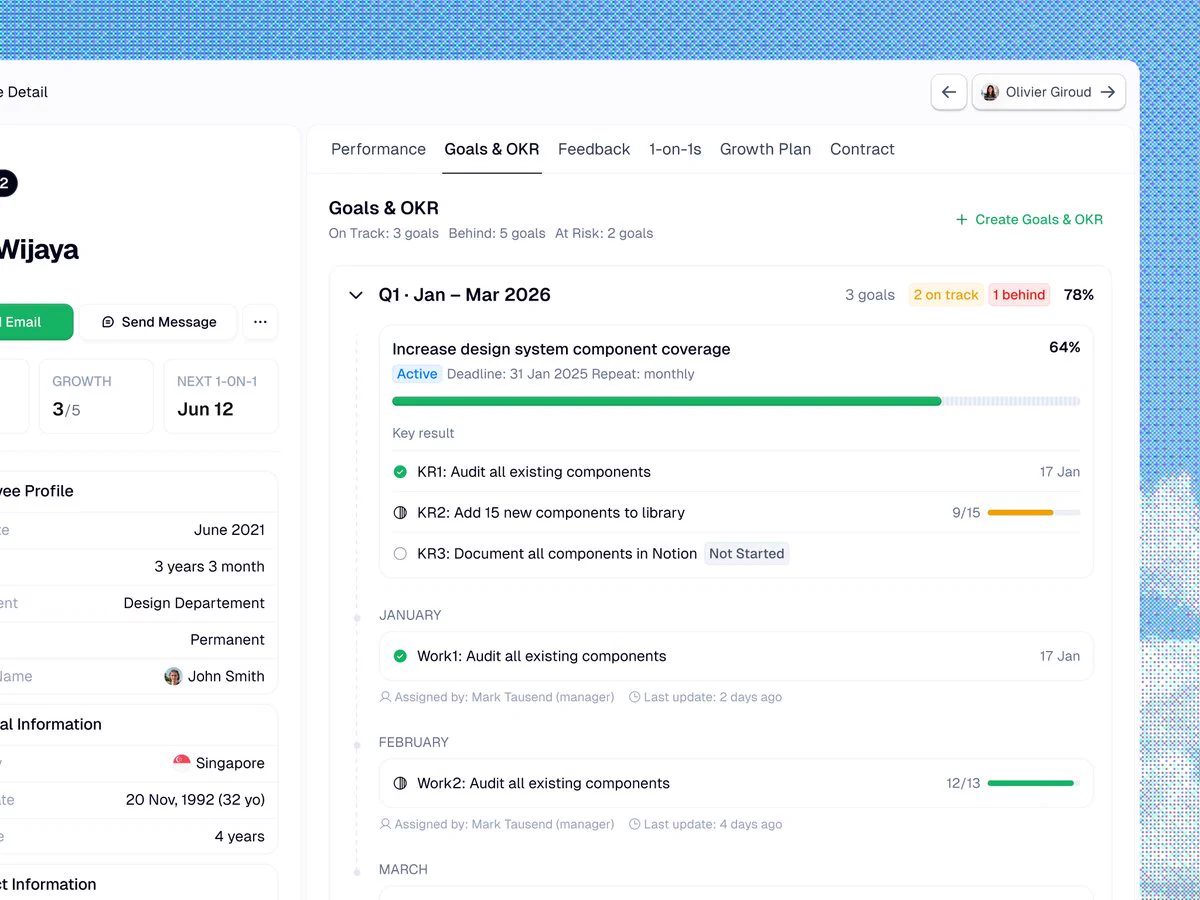The height and width of the screenshot is (900, 1200).
Task: Open Olivier Giroud's avatar picture
Action: (x=990, y=92)
